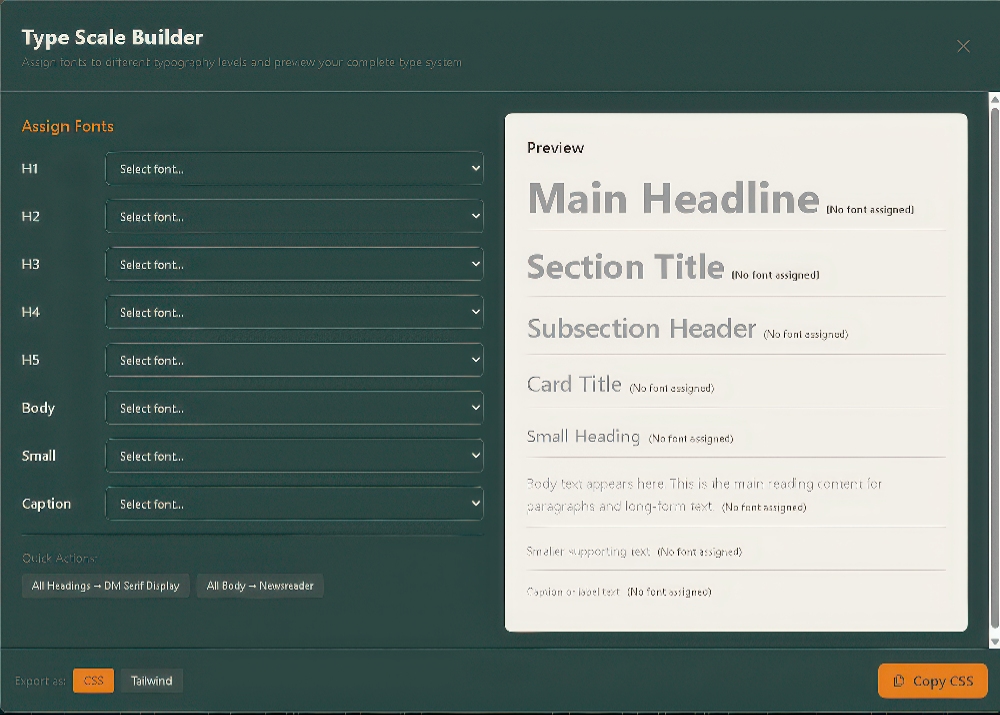The width and height of the screenshot is (1000, 715).
Task: Open the H4 font picker dropdown
Action: click(293, 312)
